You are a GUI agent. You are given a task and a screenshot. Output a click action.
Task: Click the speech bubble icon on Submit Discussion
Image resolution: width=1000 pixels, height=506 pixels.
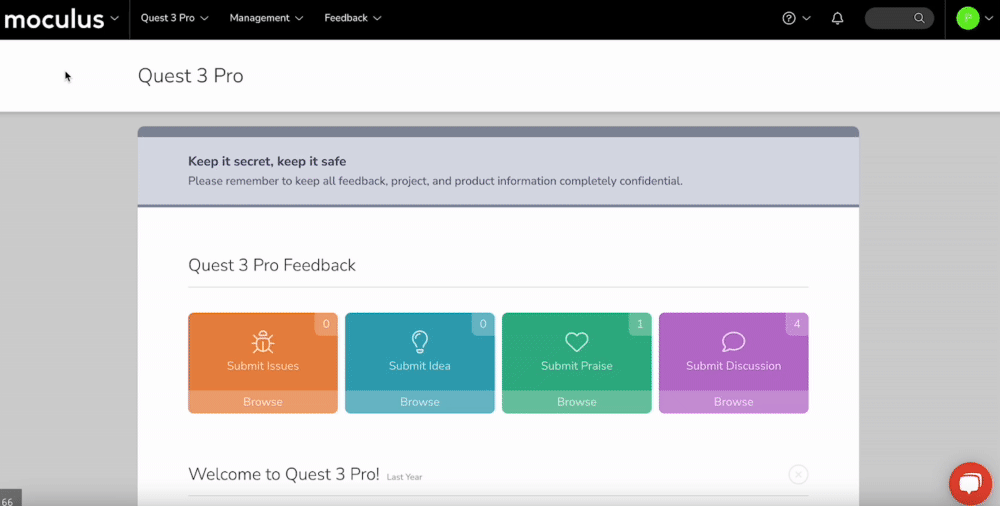coord(733,342)
